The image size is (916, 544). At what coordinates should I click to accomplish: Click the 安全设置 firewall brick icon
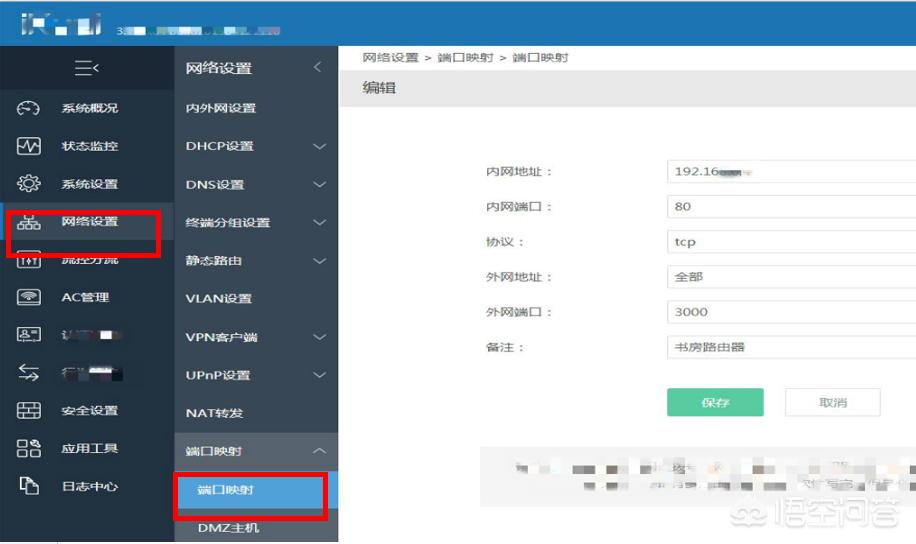29,411
